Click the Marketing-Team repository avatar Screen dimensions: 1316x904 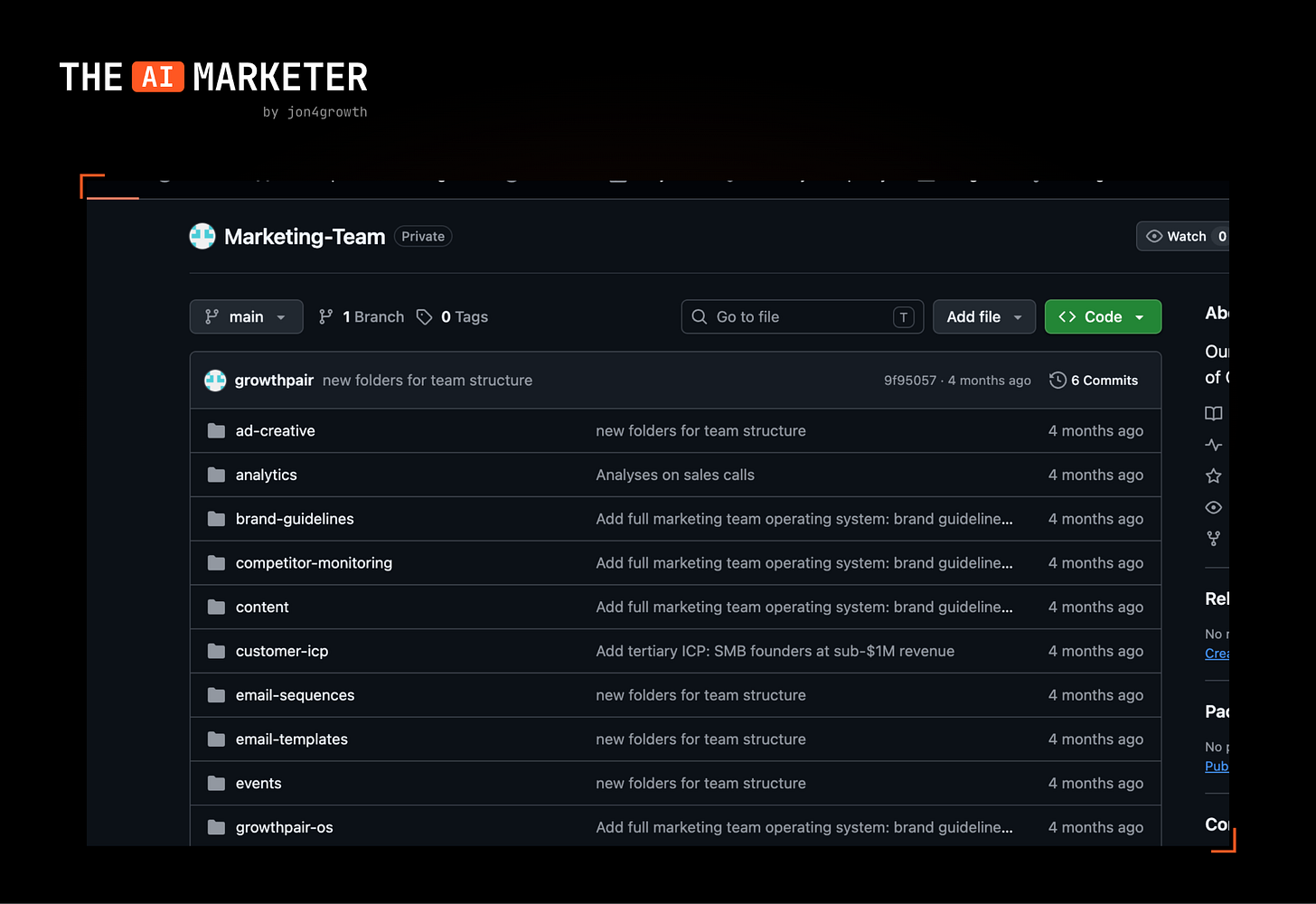point(202,236)
